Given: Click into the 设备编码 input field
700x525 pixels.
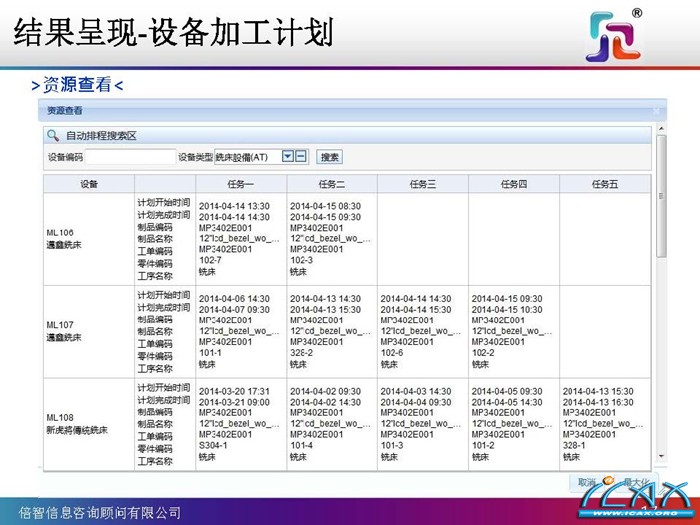Looking at the screenshot, I should (x=130, y=157).
